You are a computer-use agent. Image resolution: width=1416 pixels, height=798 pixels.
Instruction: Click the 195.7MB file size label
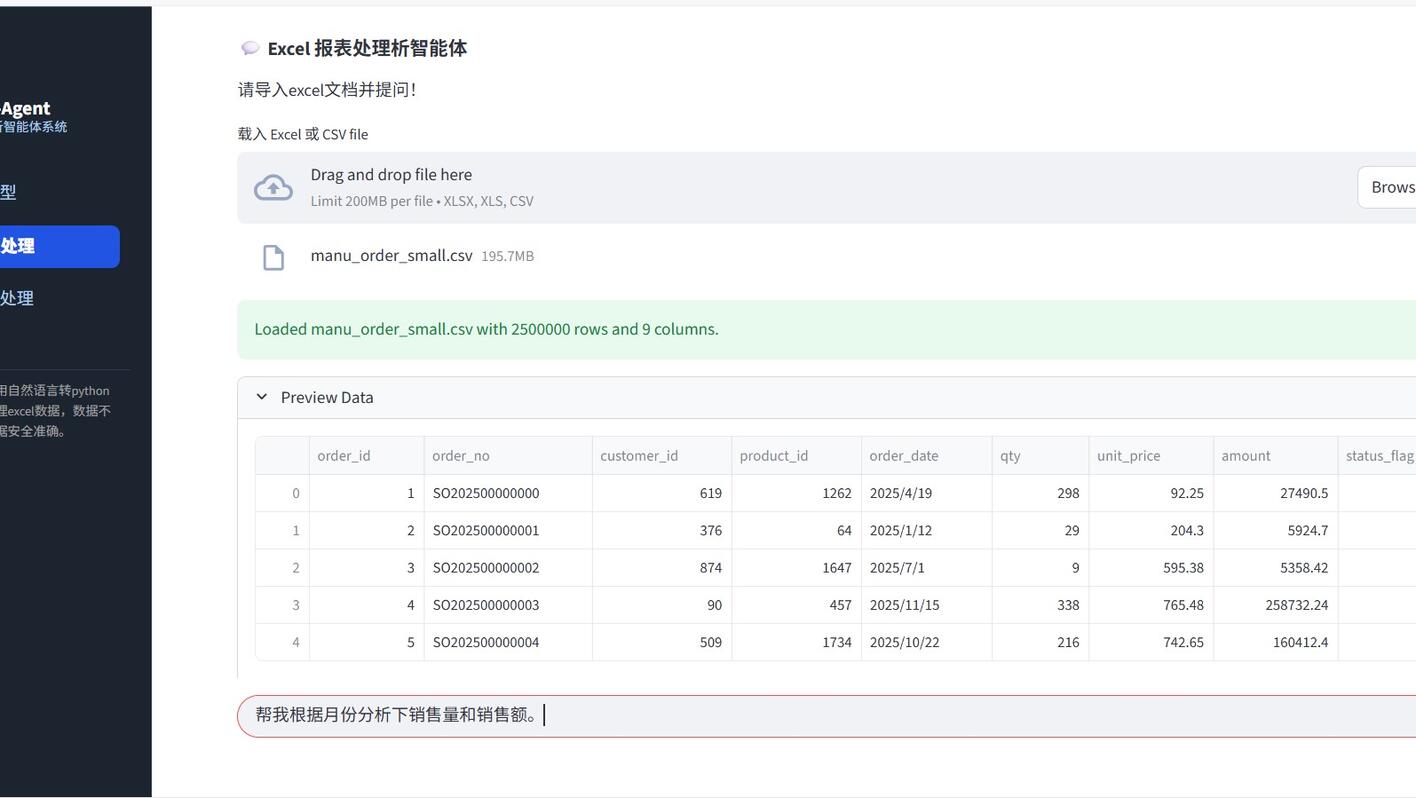coord(508,257)
